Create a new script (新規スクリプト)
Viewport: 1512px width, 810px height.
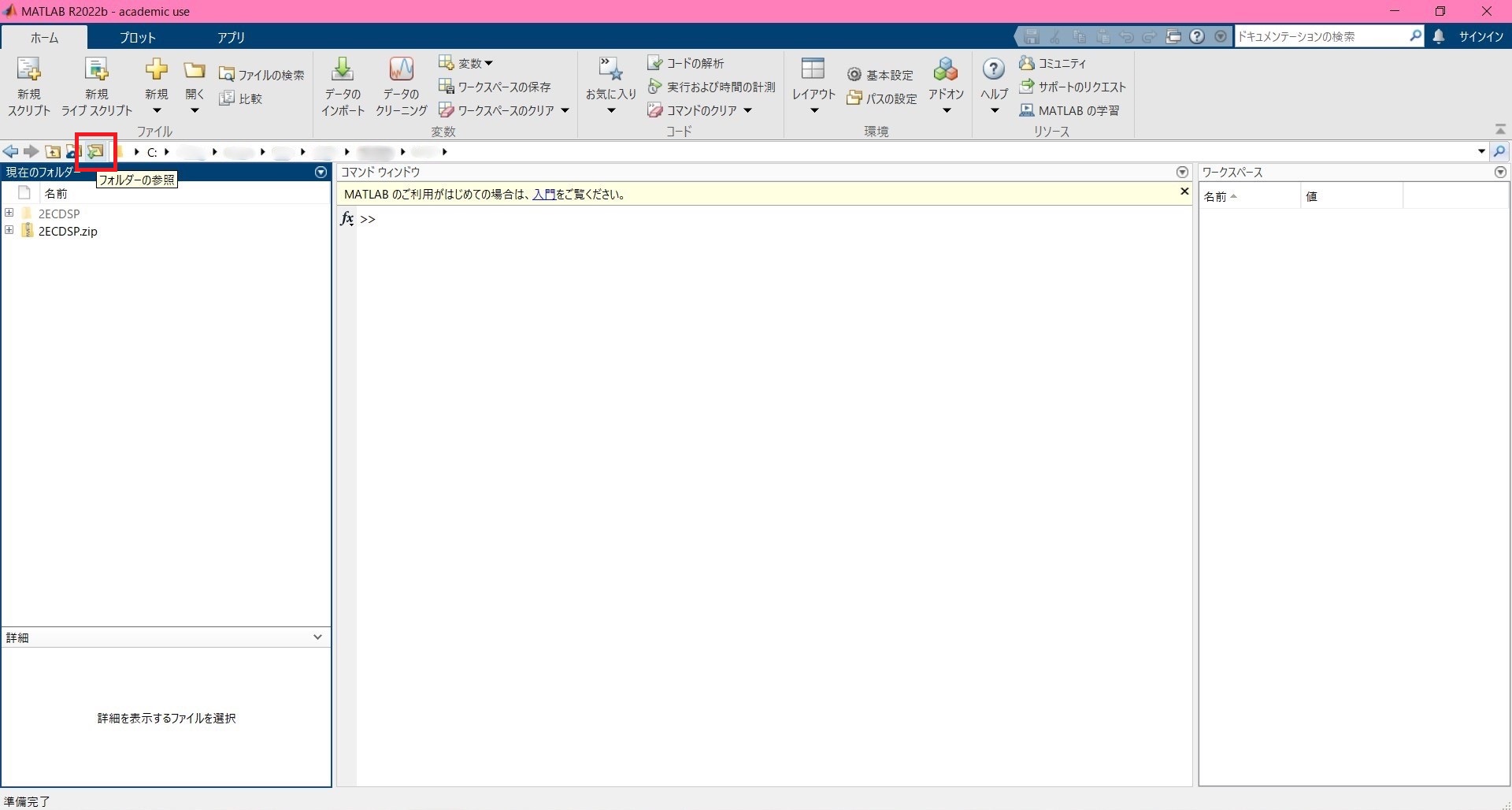pyautogui.click(x=29, y=87)
